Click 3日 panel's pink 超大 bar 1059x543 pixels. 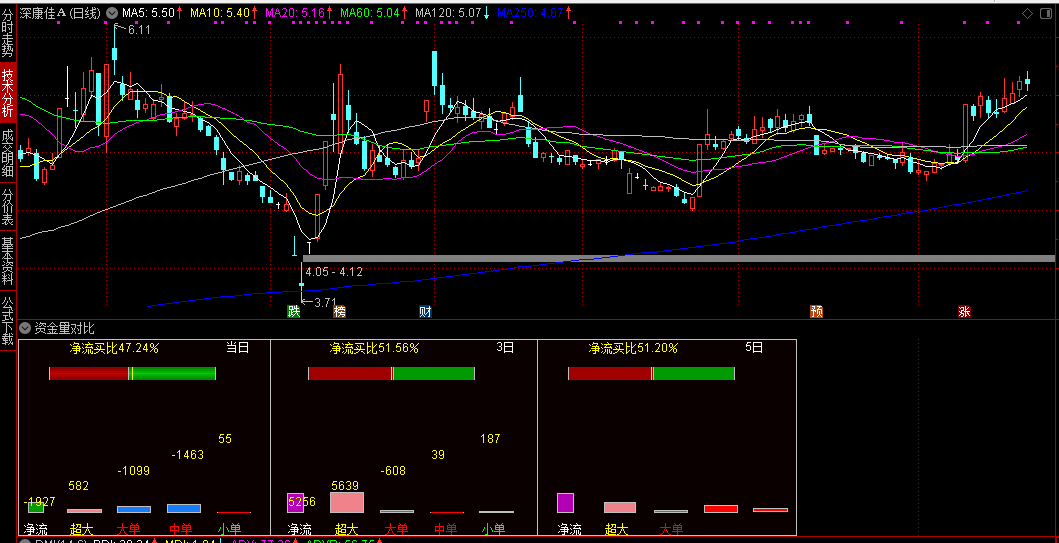tap(346, 502)
